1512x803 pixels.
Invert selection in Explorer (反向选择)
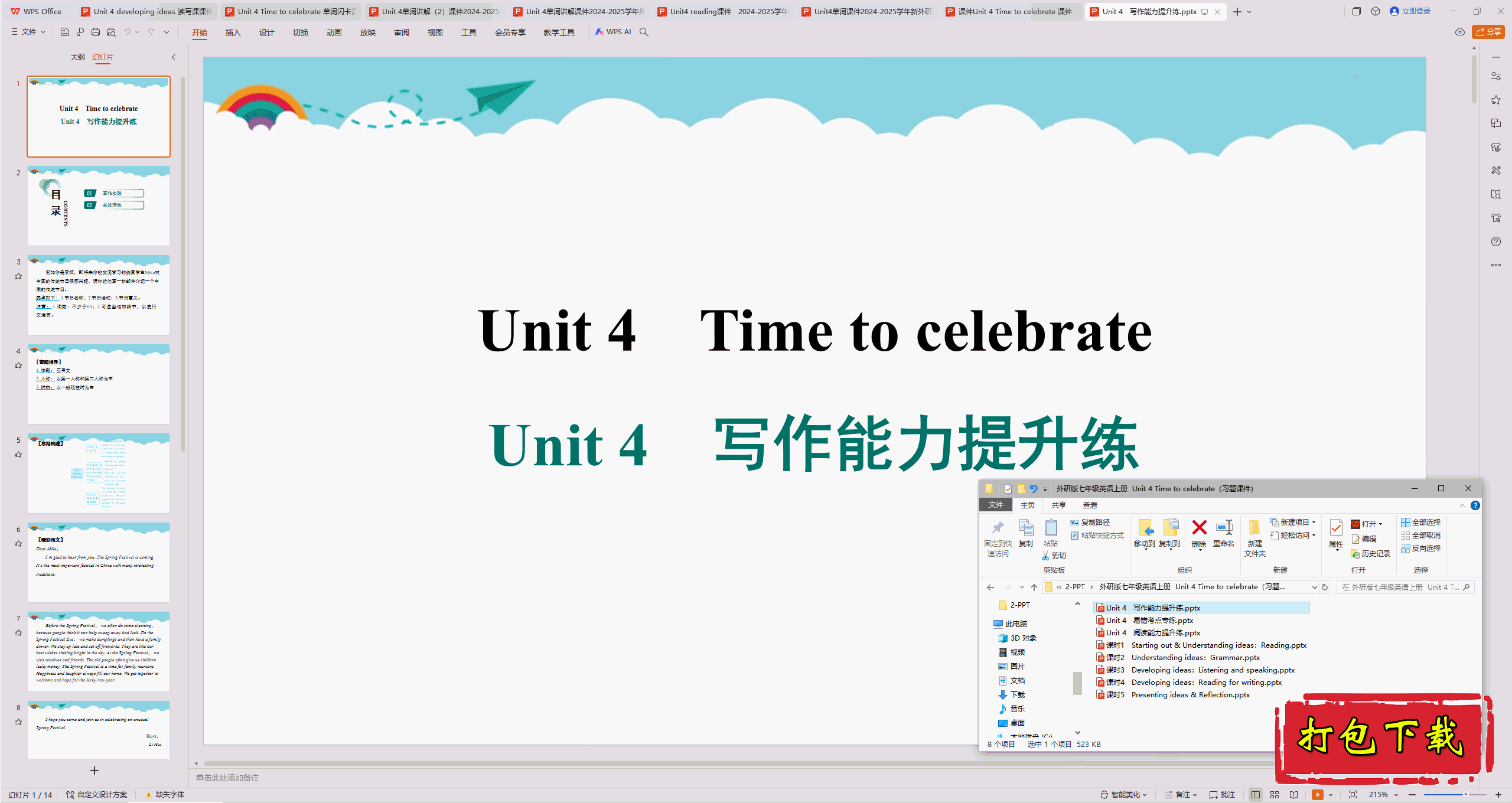[x=1420, y=549]
